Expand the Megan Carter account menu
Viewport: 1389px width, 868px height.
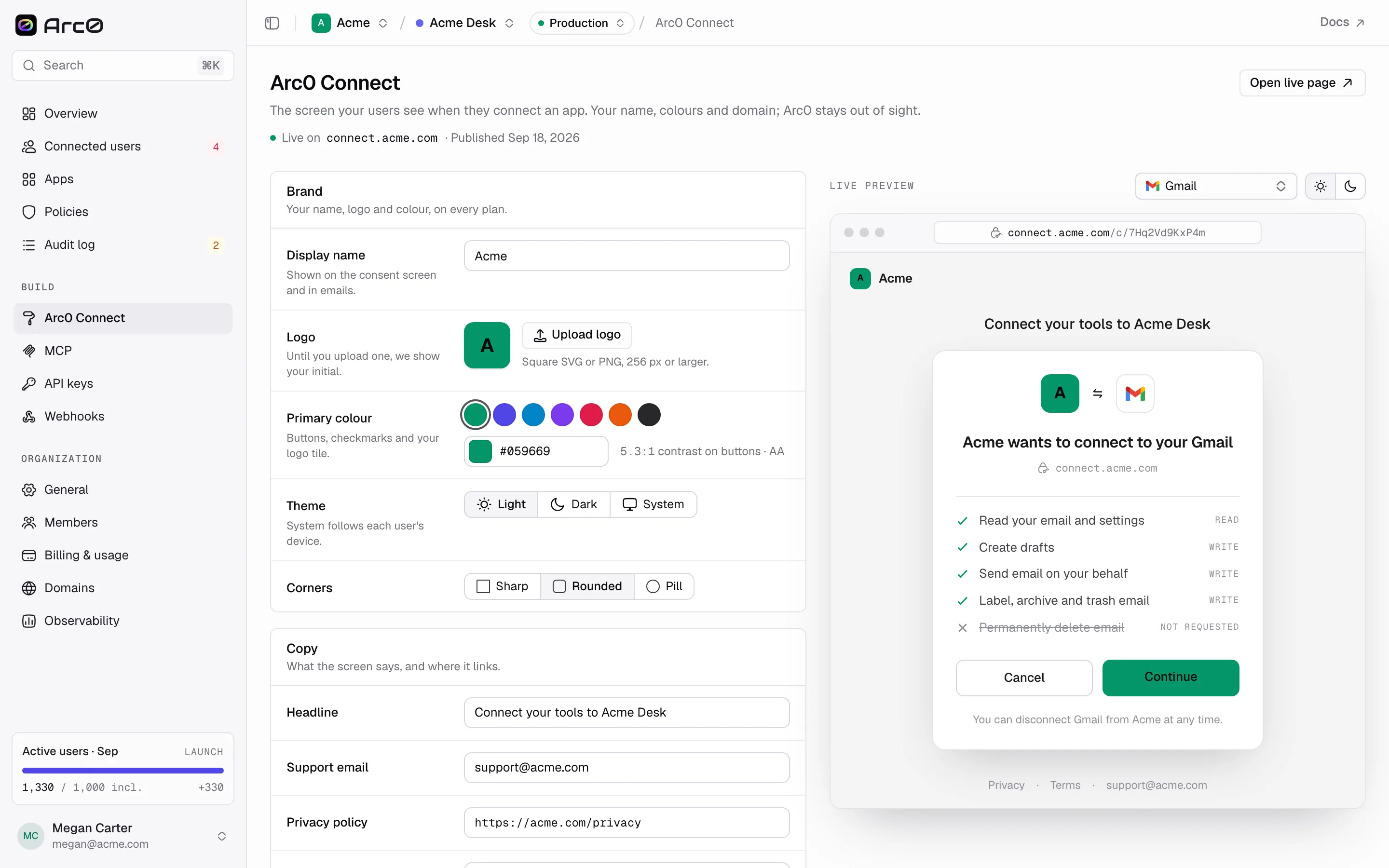(x=221, y=836)
